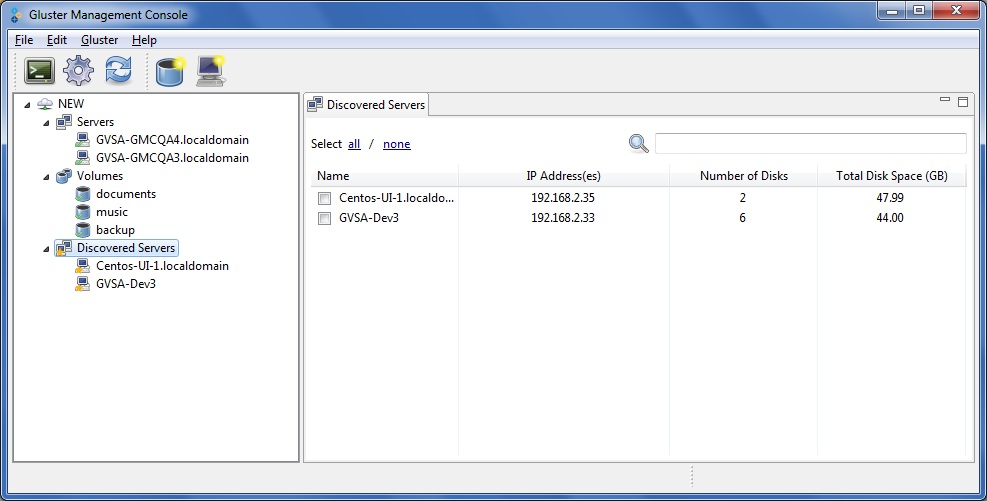Sort by Total Disk Space column header
The width and height of the screenshot is (987, 501).
[x=891, y=176]
